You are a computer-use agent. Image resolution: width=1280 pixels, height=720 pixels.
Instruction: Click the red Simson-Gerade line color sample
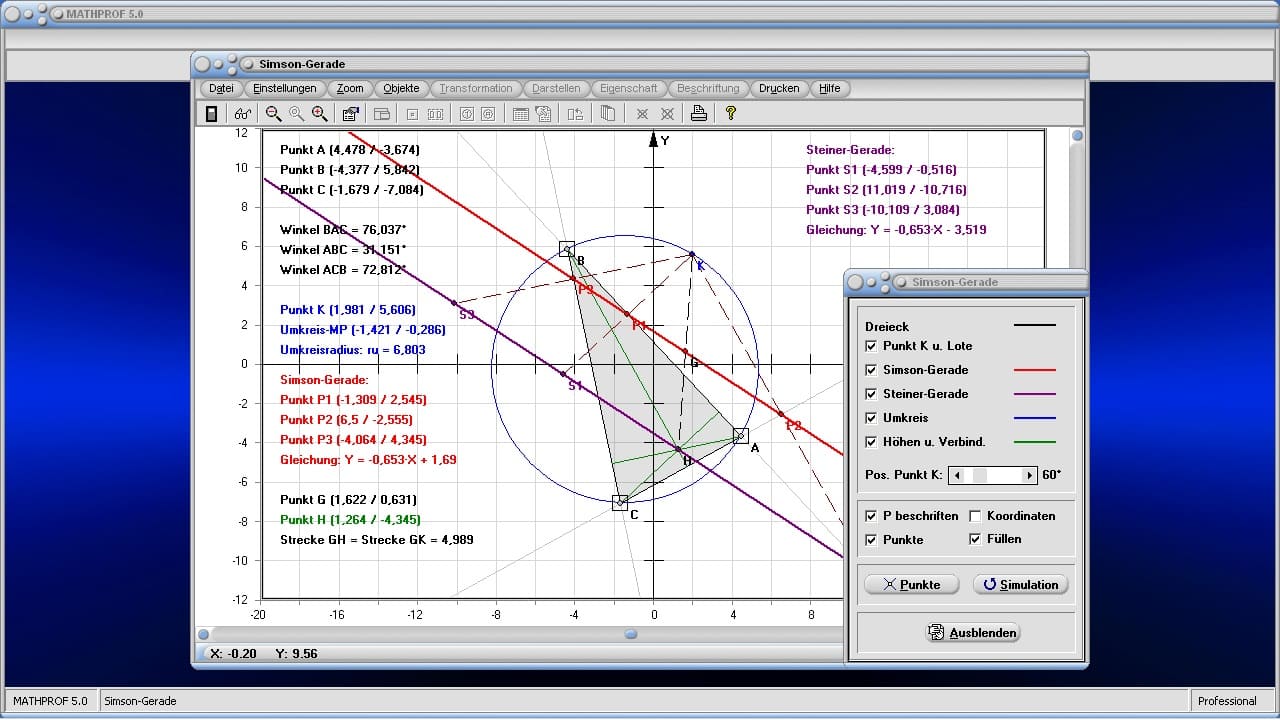1035,370
